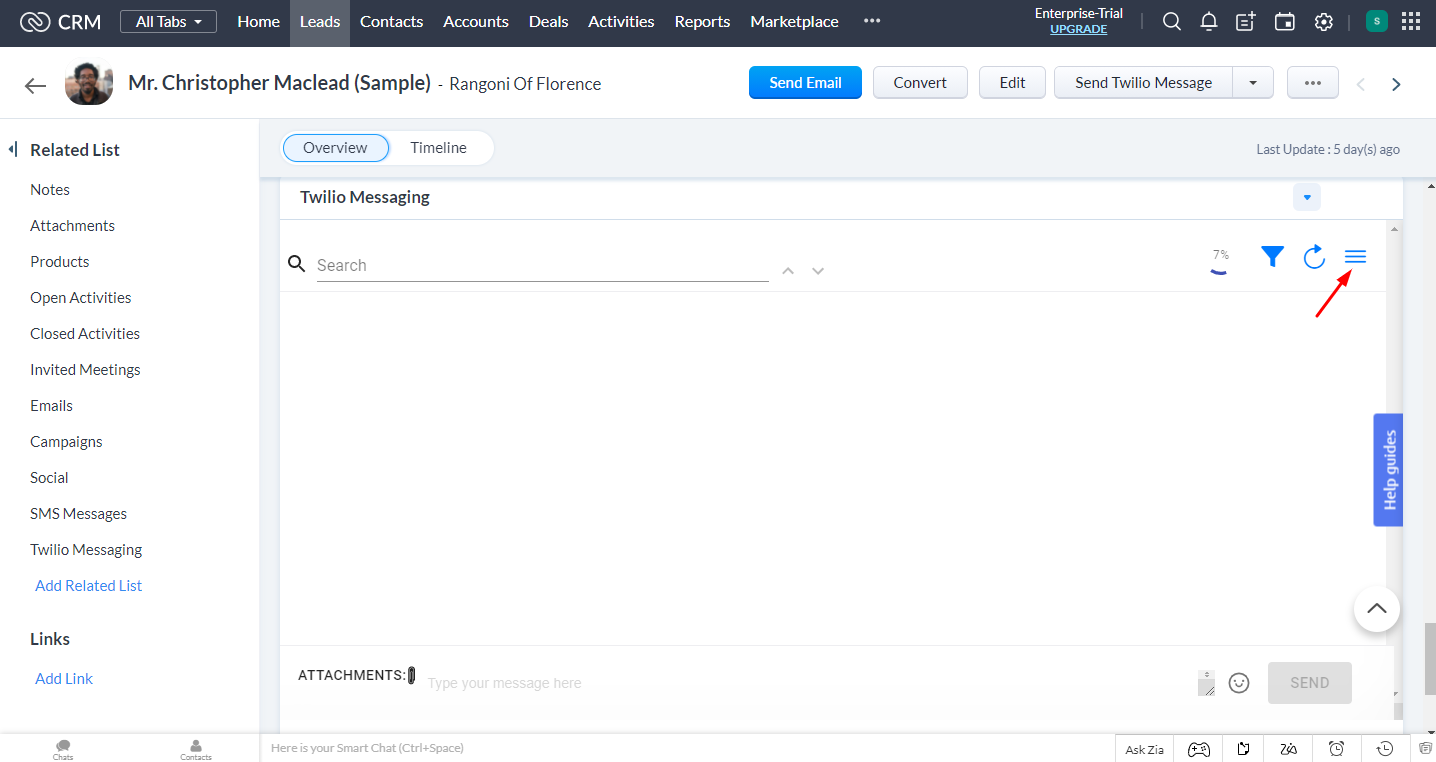The width and height of the screenshot is (1436, 762).
Task: Open the user profile avatar 'S'
Action: (x=1377, y=21)
